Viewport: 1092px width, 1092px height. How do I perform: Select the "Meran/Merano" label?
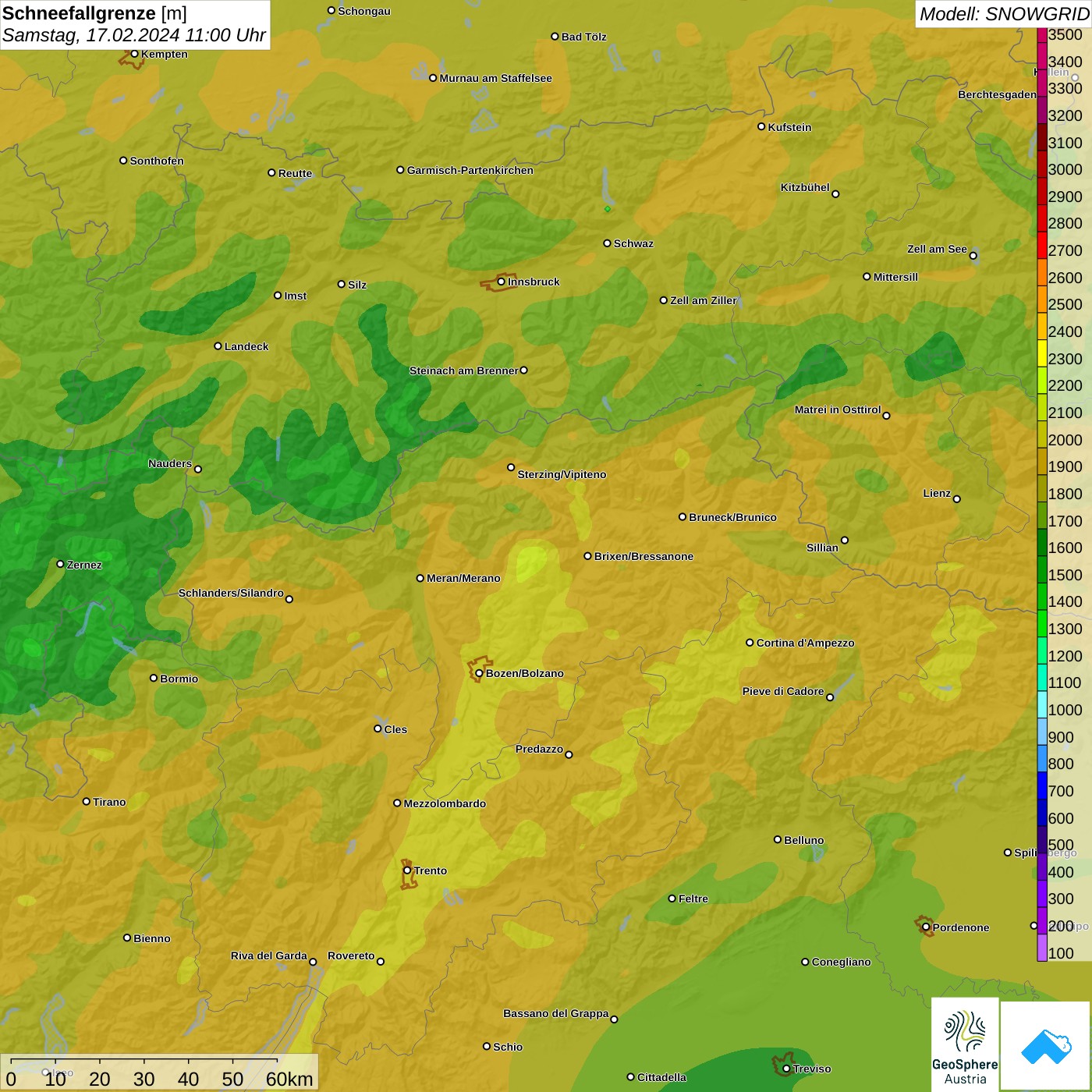(x=463, y=578)
